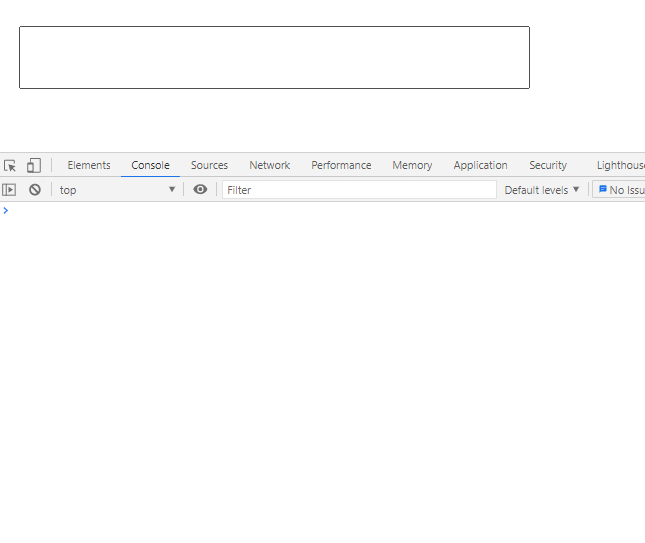Open the Application tab

480,165
